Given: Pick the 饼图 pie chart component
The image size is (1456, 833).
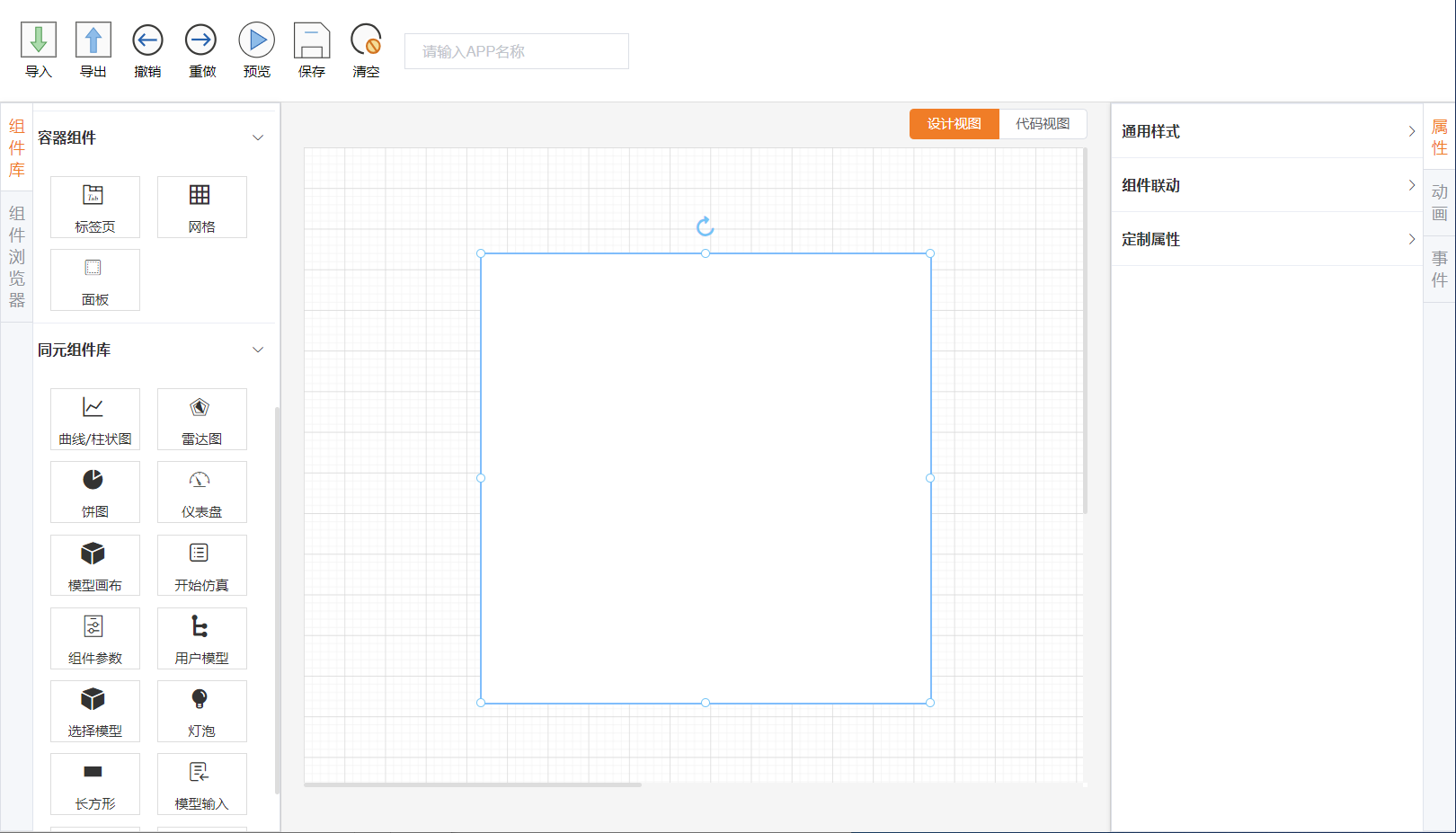Looking at the screenshot, I should tap(95, 492).
